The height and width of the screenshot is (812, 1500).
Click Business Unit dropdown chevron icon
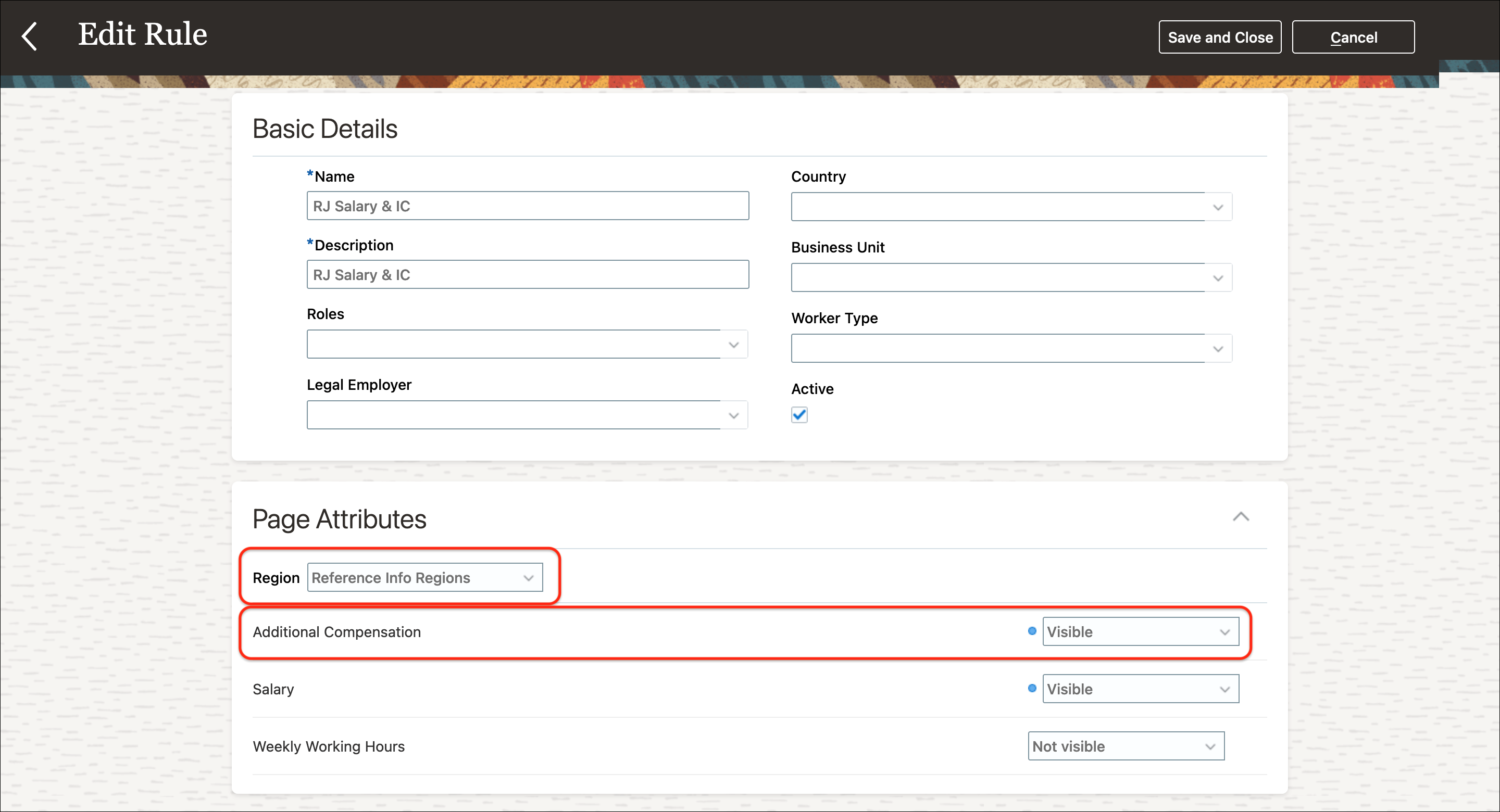(1218, 278)
